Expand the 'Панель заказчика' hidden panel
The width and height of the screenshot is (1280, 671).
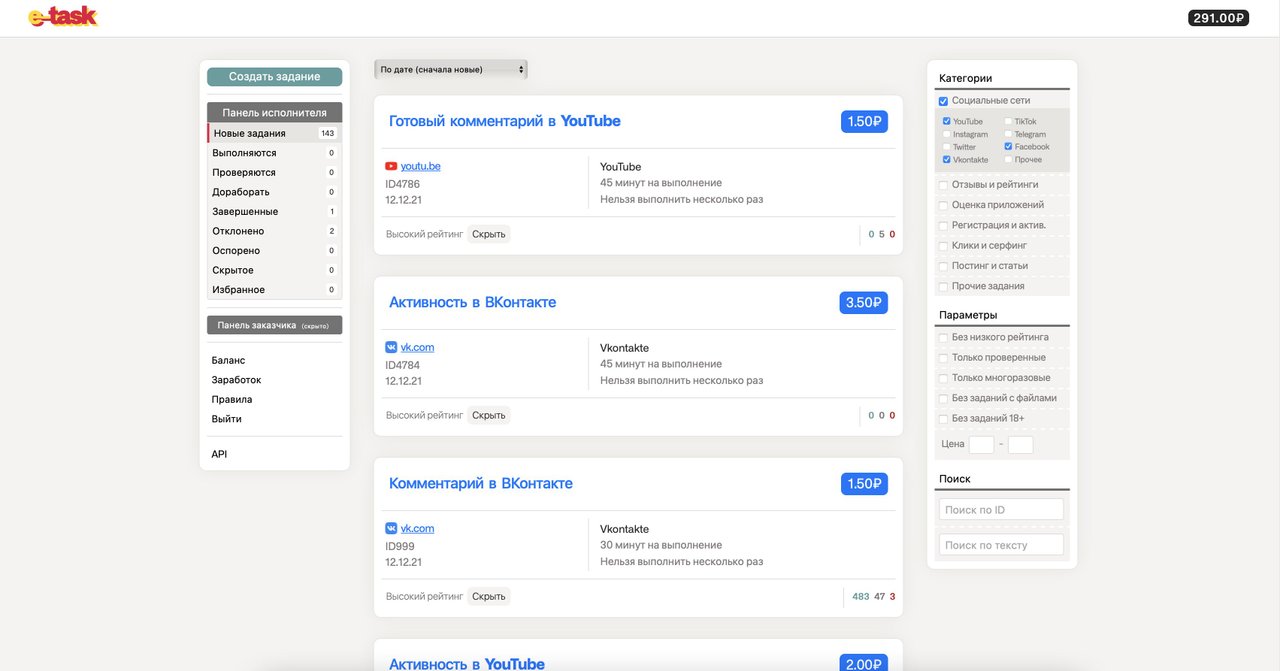pyautogui.click(x=274, y=325)
